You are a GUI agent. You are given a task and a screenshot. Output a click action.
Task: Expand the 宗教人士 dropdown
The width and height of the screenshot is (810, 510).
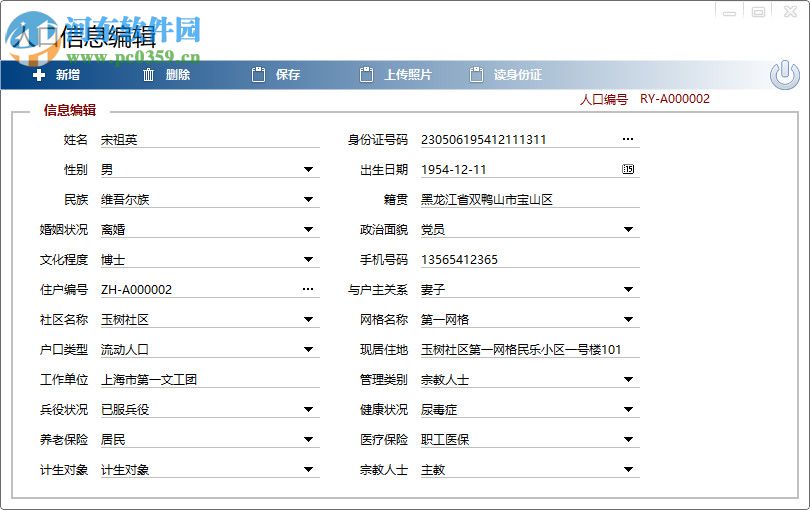point(628,469)
